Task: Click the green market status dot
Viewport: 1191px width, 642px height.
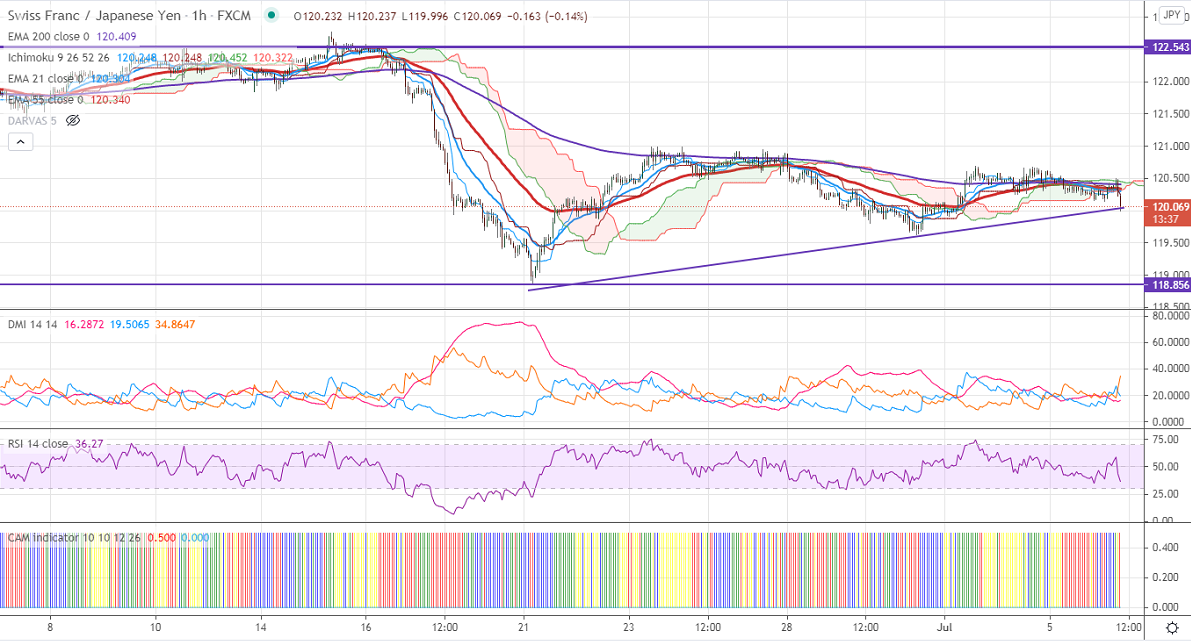Action: pos(271,15)
